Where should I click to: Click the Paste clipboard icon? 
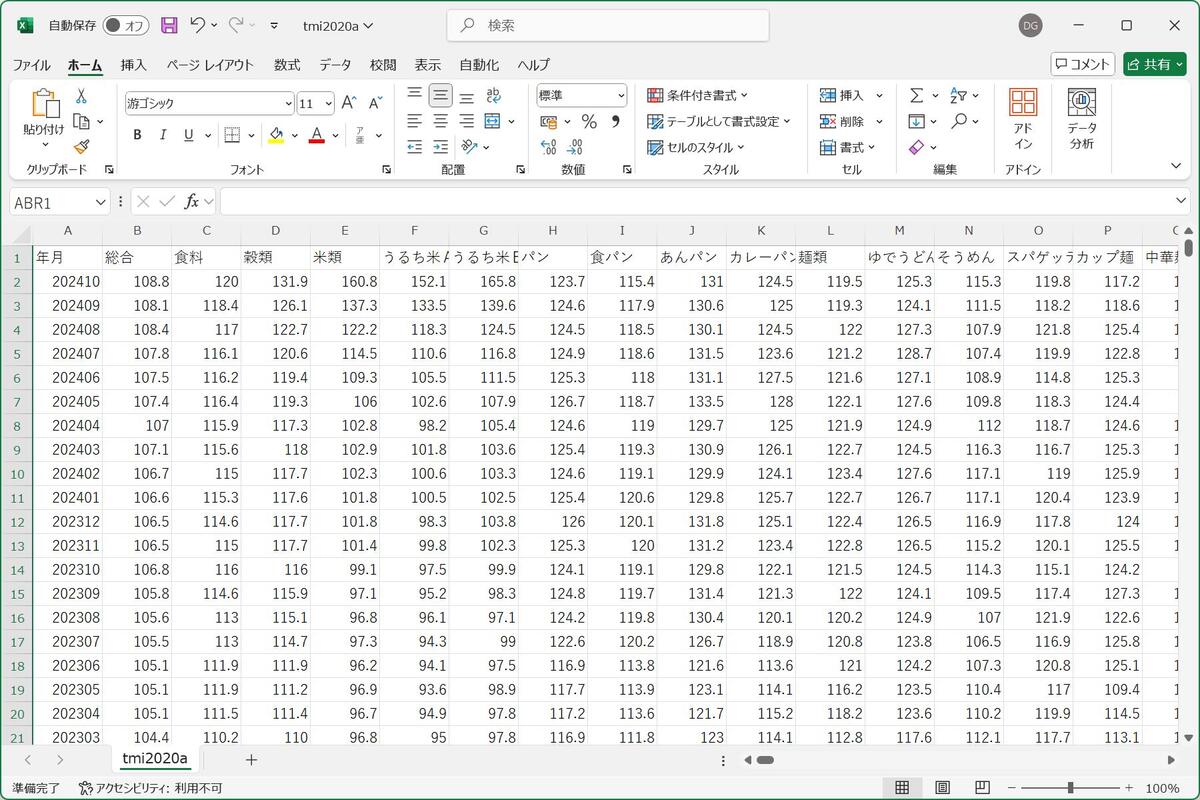click(x=45, y=104)
